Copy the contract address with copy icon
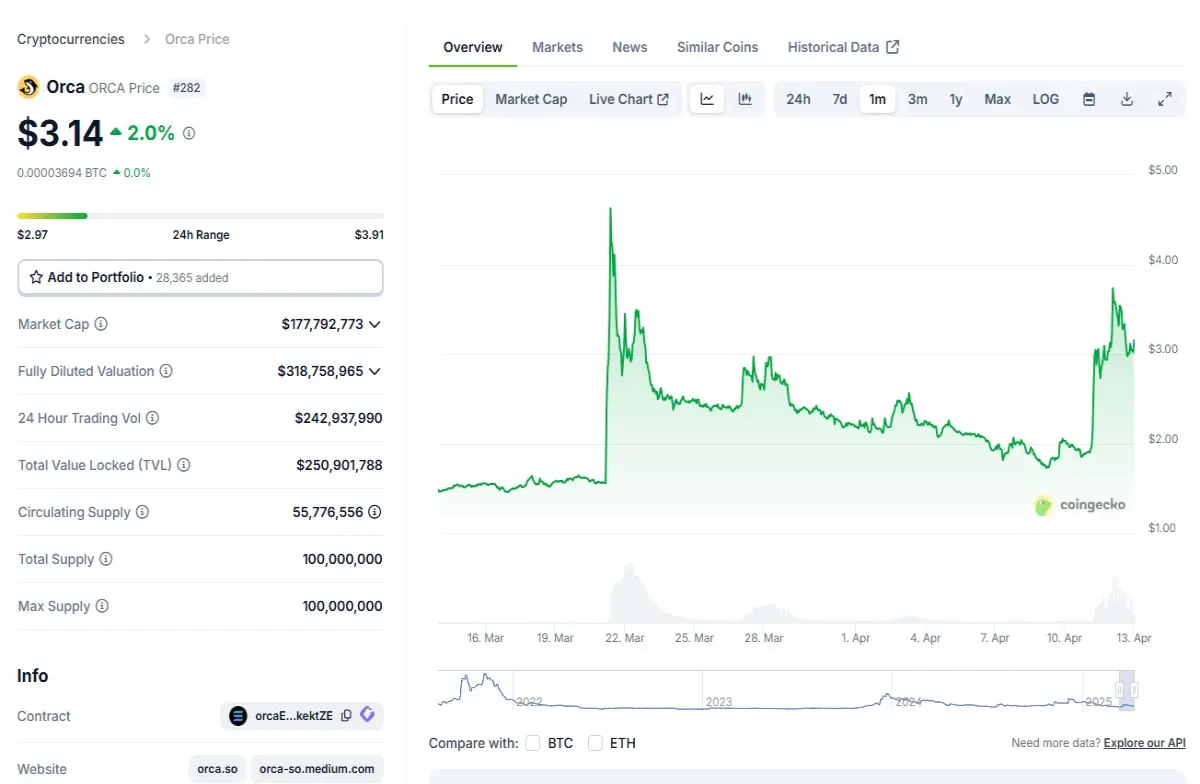Screen dimensions: 1200x784 pyautogui.click(x=346, y=715)
